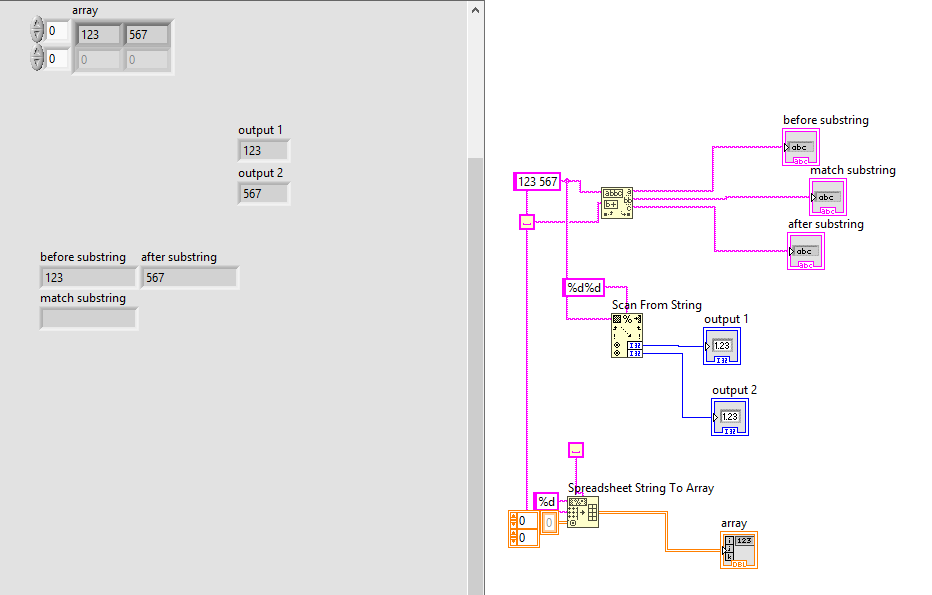Screen dimensions: 932x595
Task: Click the output 2 numeric terminal
Action: (730, 417)
